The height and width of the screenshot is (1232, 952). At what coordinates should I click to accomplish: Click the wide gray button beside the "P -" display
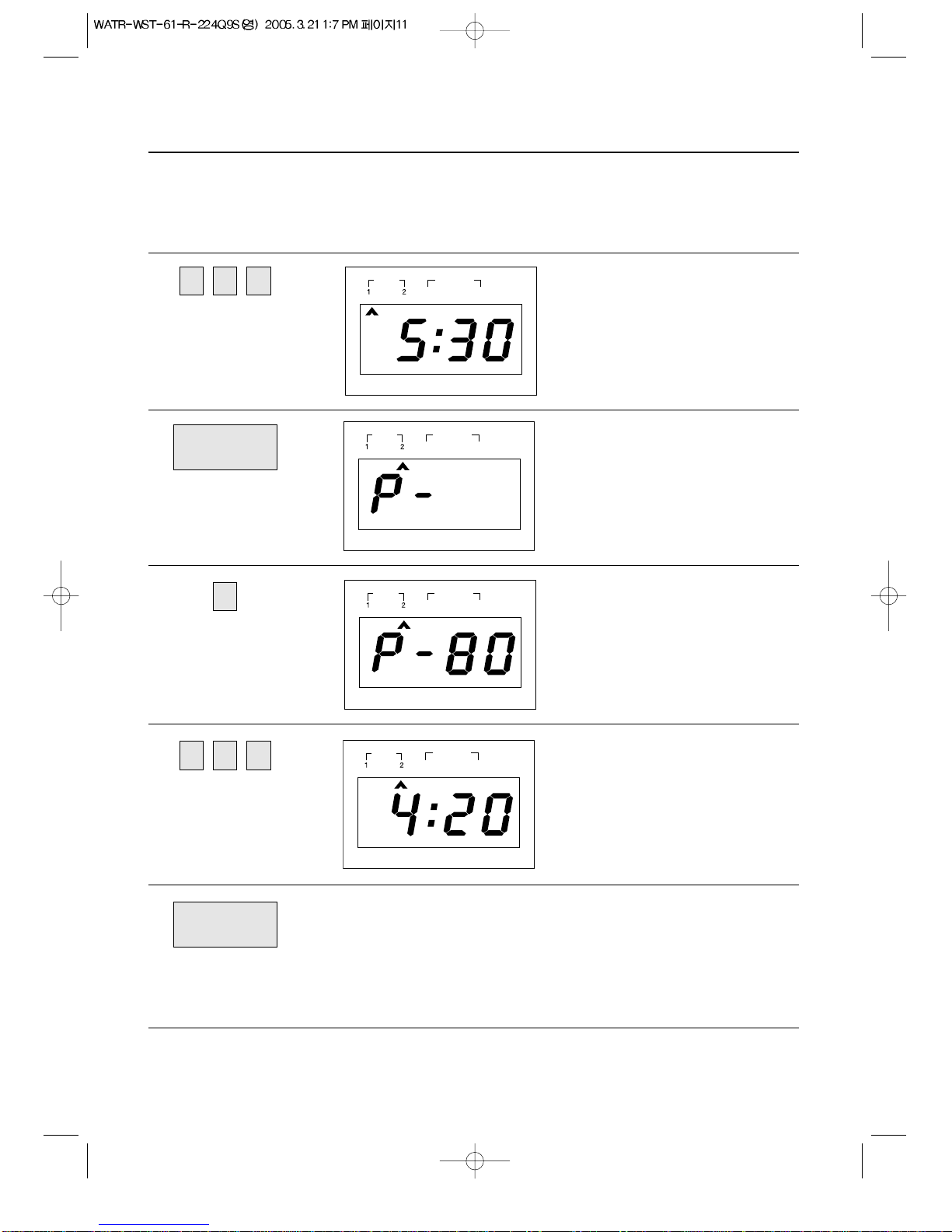(x=225, y=447)
